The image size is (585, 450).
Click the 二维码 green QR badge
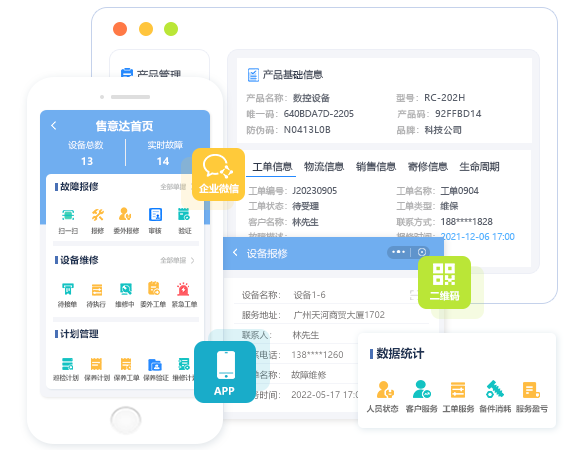click(444, 282)
